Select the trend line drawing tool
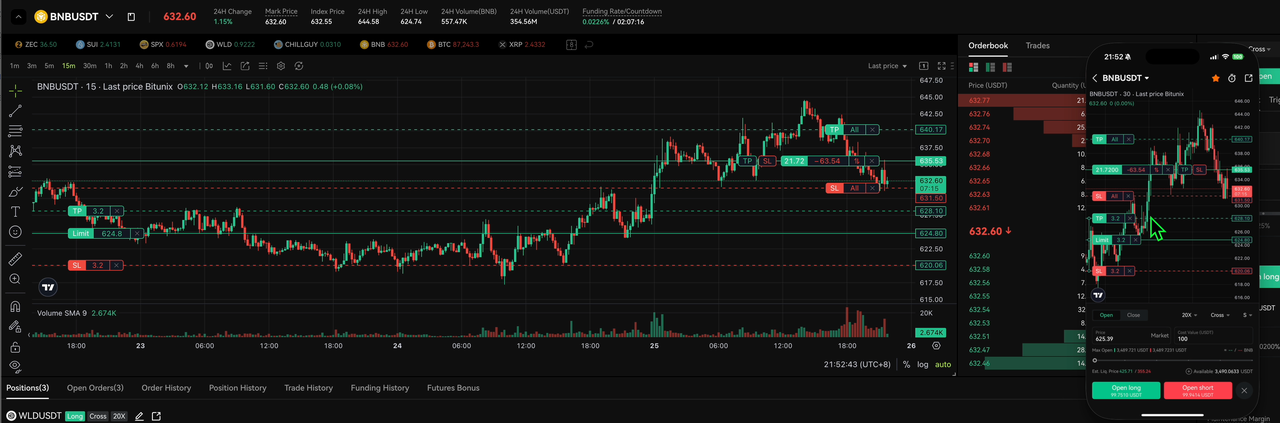This screenshot has width=1280, height=423. tap(15, 110)
